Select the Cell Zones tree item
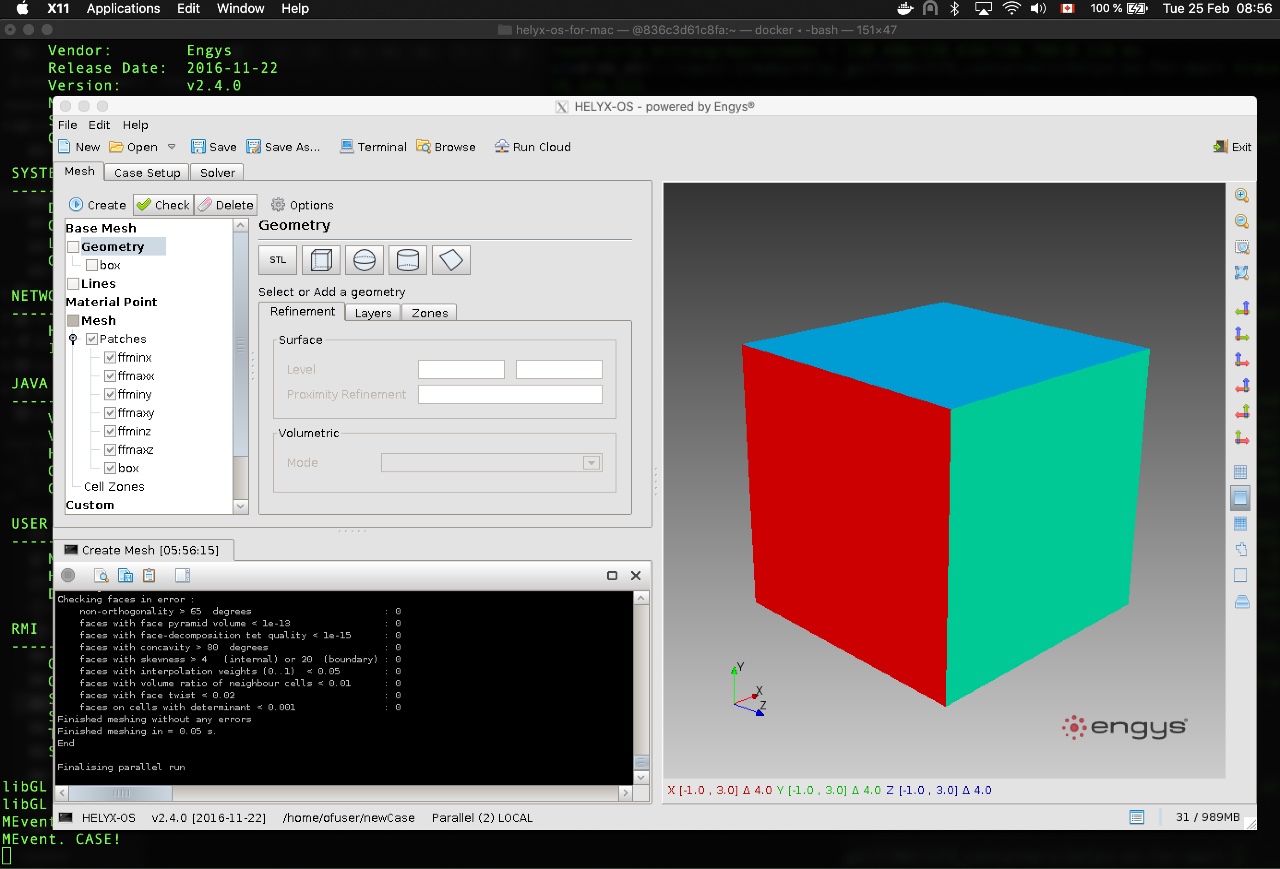 click(x=114, y=487)
